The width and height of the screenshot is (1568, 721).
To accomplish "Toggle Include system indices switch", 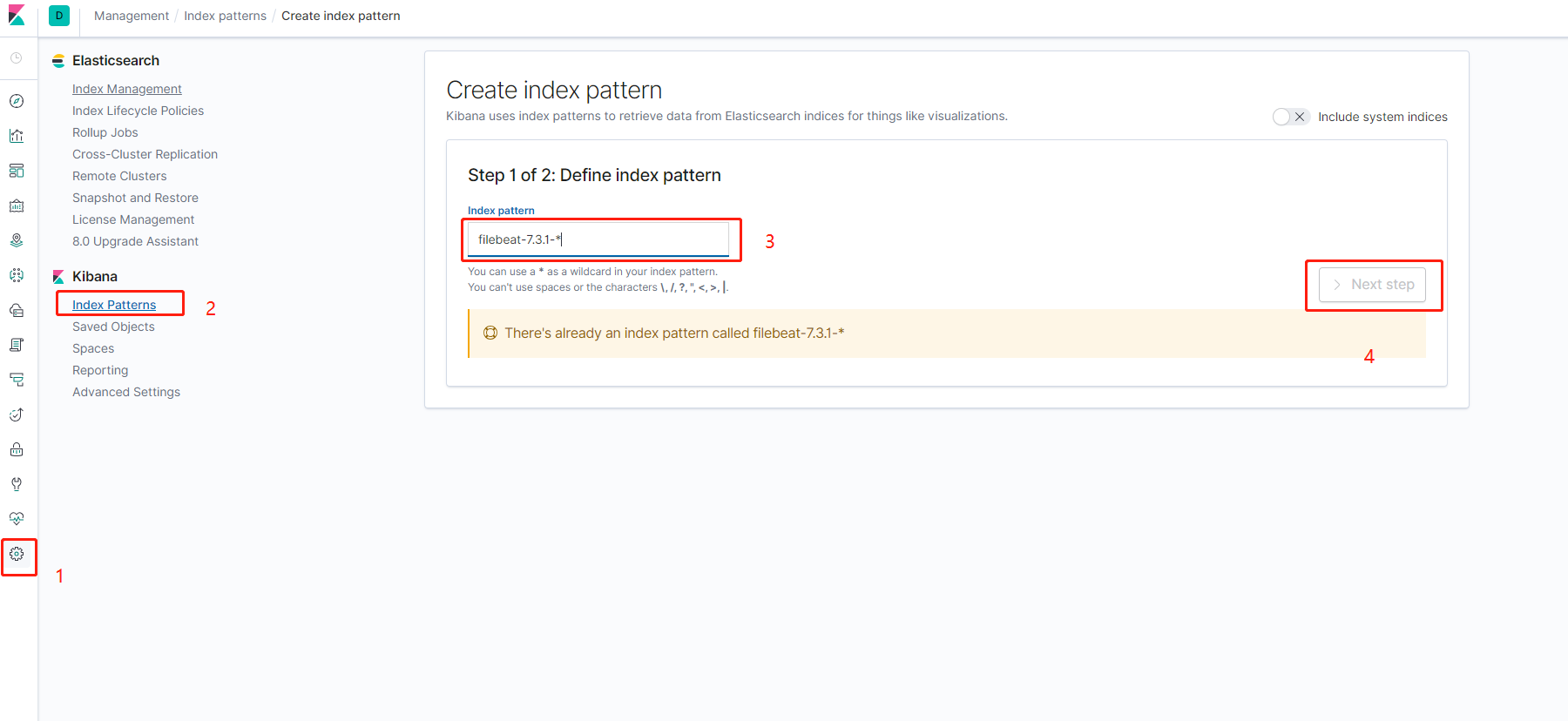I will coord(1291,117).
